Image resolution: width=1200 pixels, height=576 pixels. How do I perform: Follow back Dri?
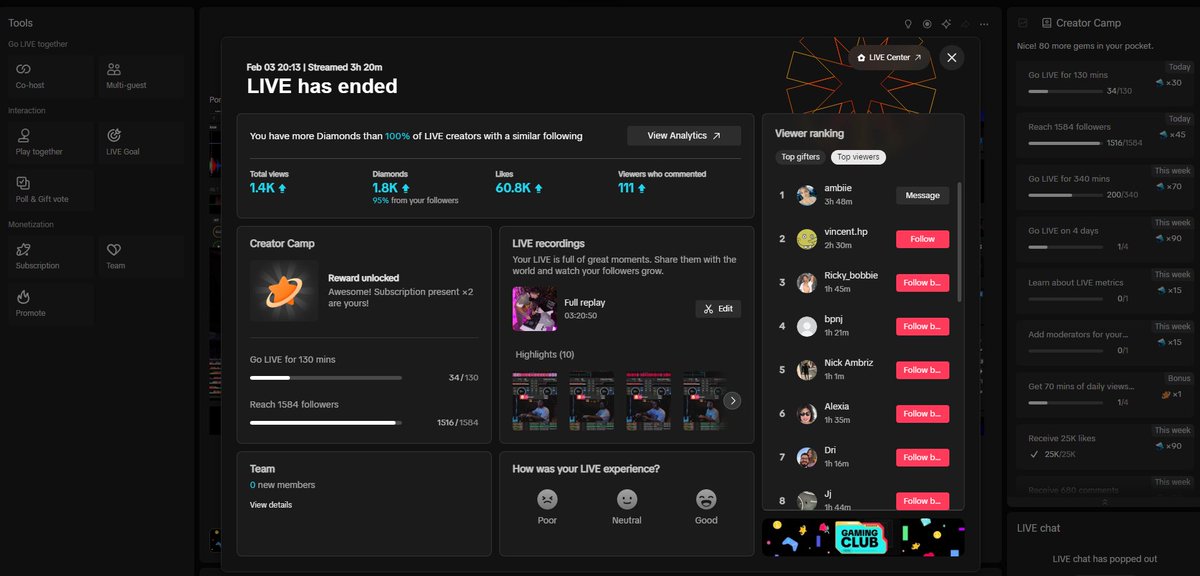pyautogui.click(x=922, y=457)
